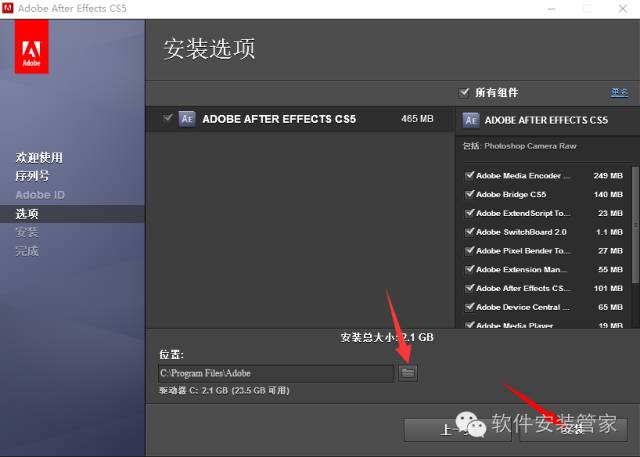Toggle the Adobe Device Central checkbox
The image size is (640, 457).
point(469,307)
